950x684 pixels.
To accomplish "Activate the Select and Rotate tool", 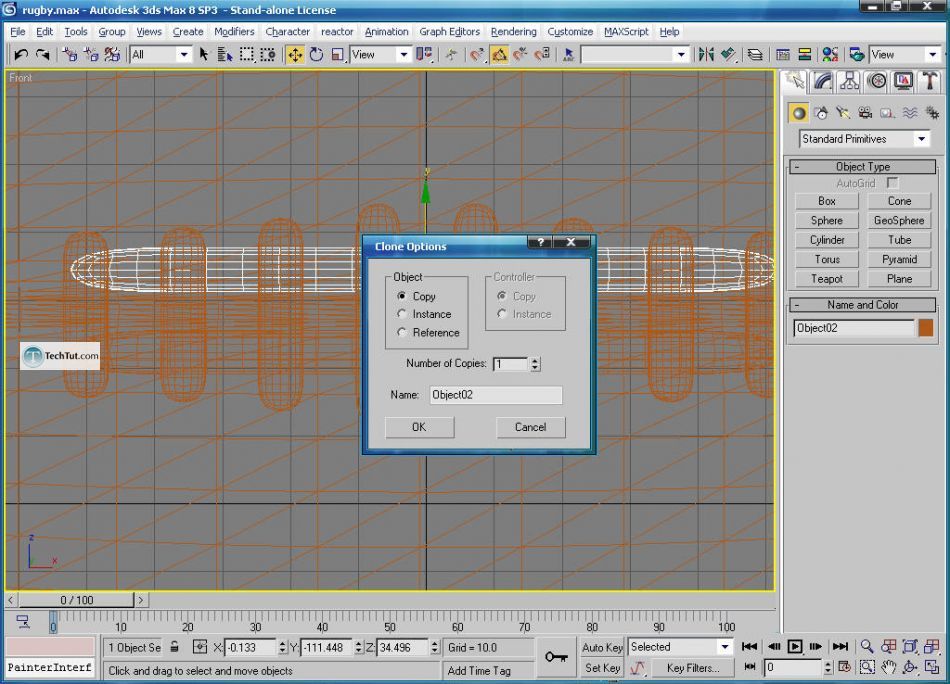I will (316, 55).
